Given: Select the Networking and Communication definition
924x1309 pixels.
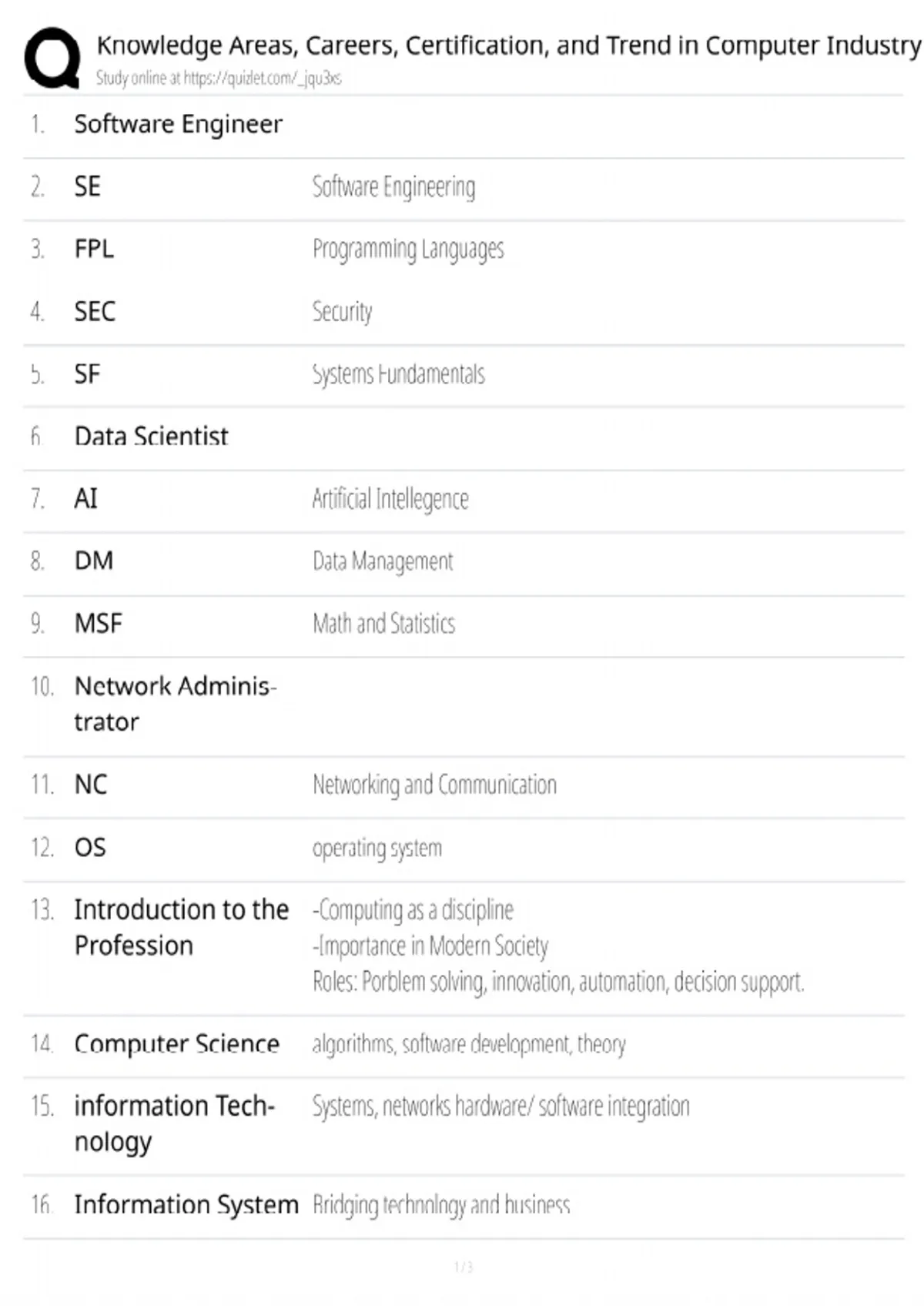Looking at the screenshot, I should click(x=434, y=785).
